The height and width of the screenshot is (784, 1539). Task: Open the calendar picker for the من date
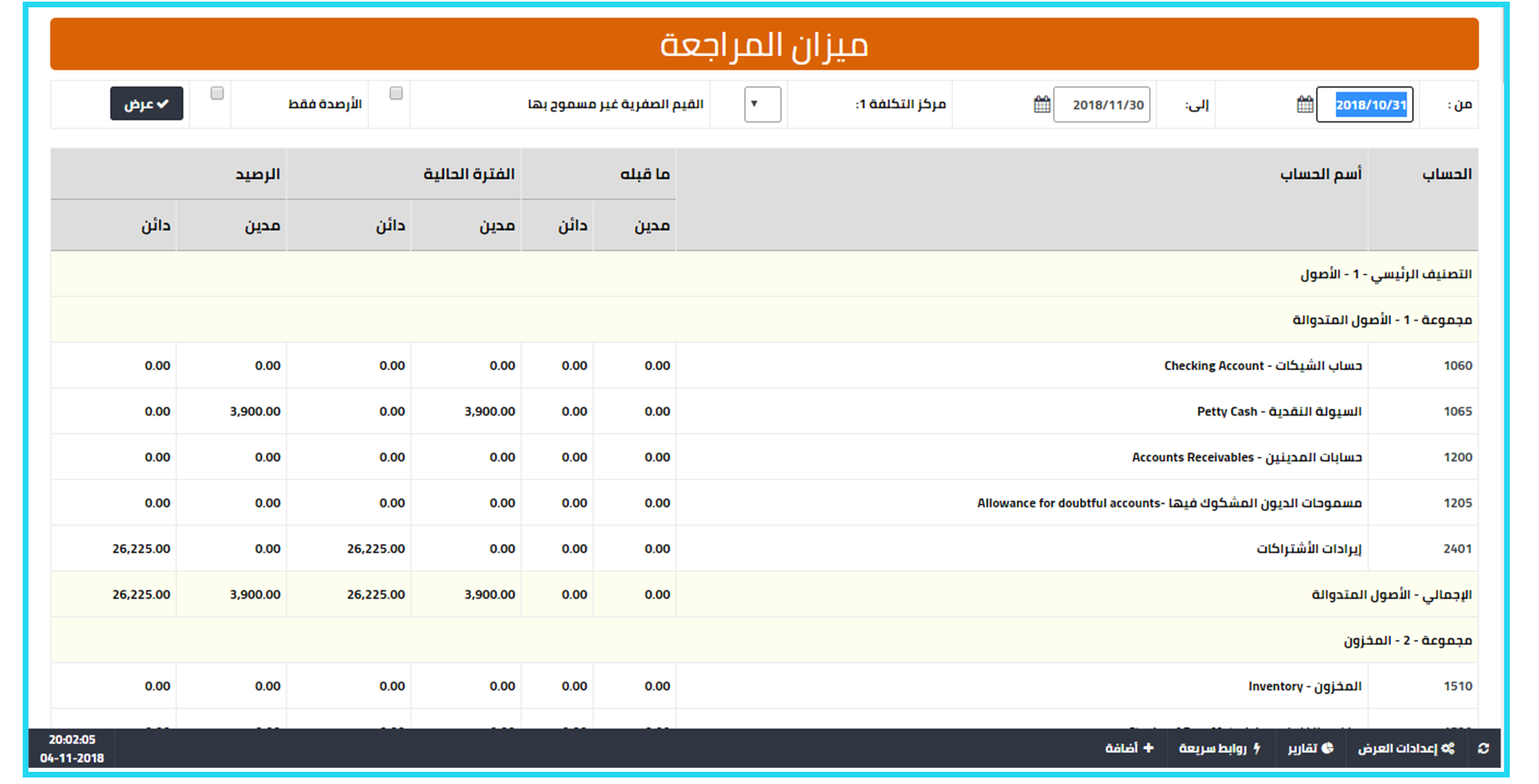[1304, 104]
